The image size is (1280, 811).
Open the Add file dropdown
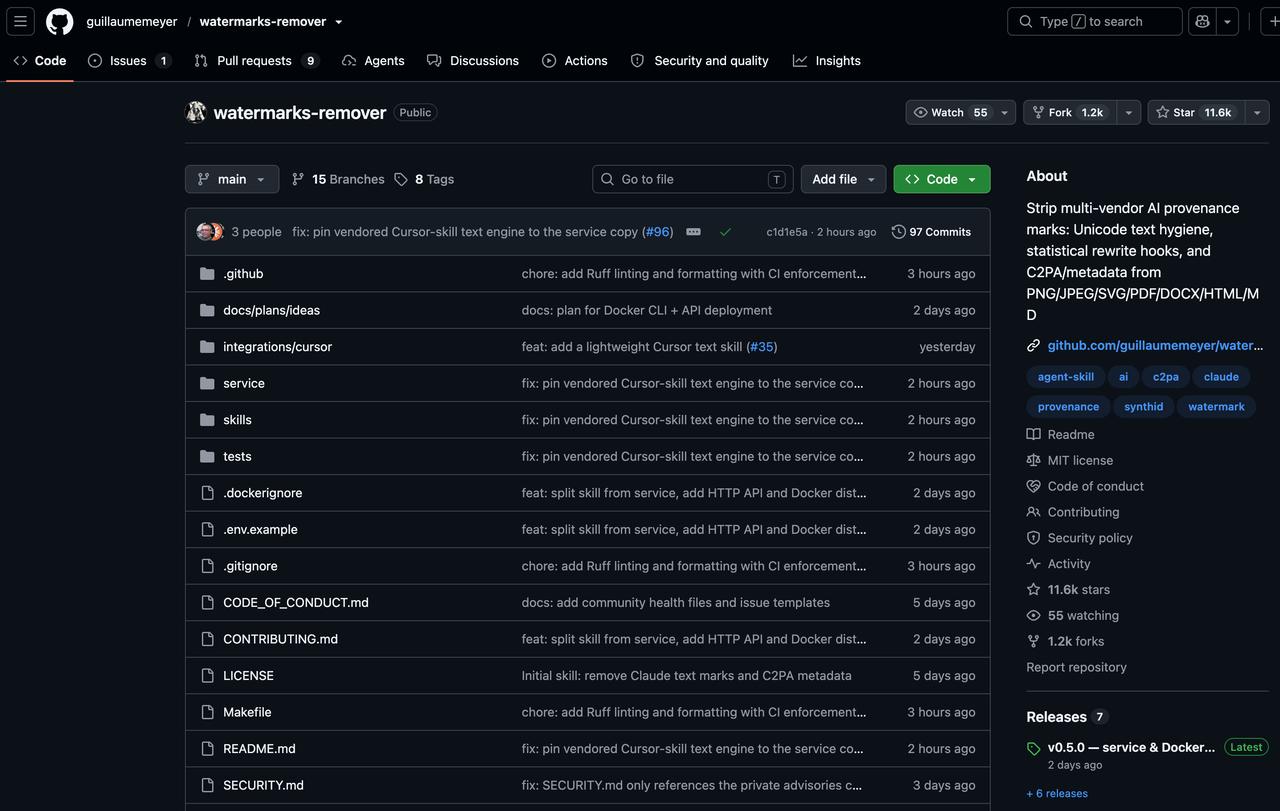tap(843, 179)
